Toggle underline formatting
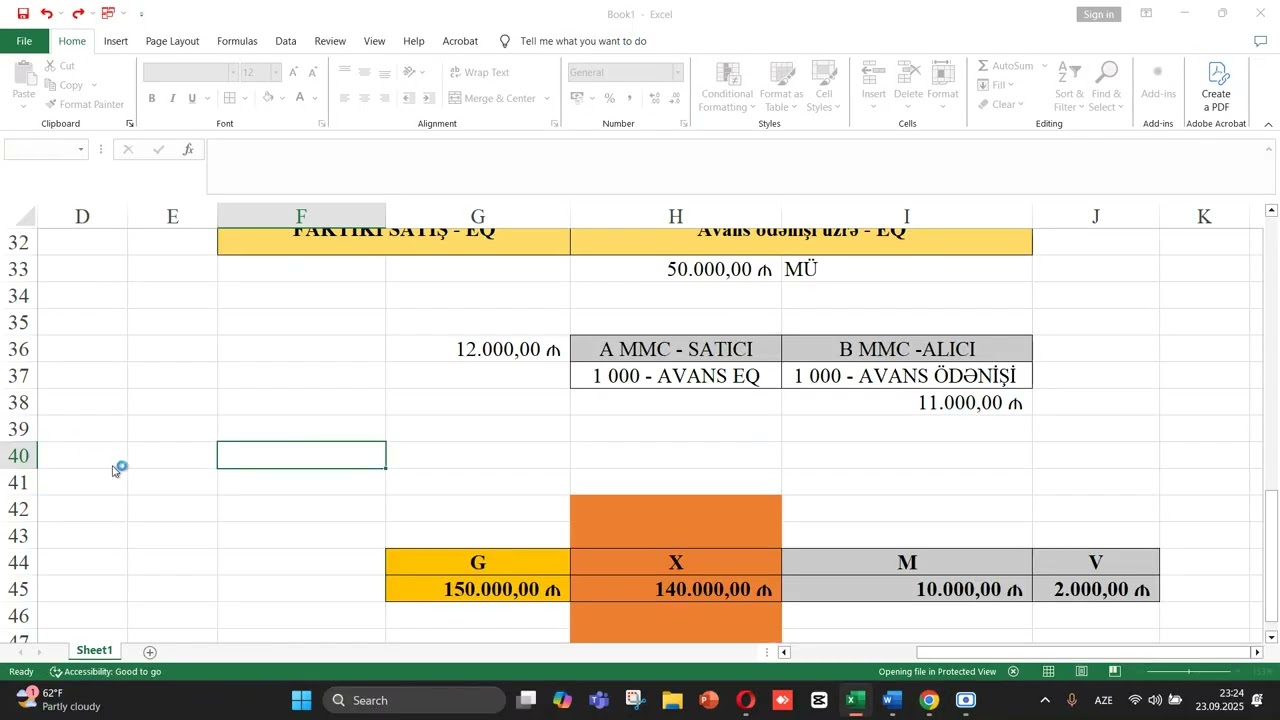This screenshot has height=720, width=1280. 192,98
